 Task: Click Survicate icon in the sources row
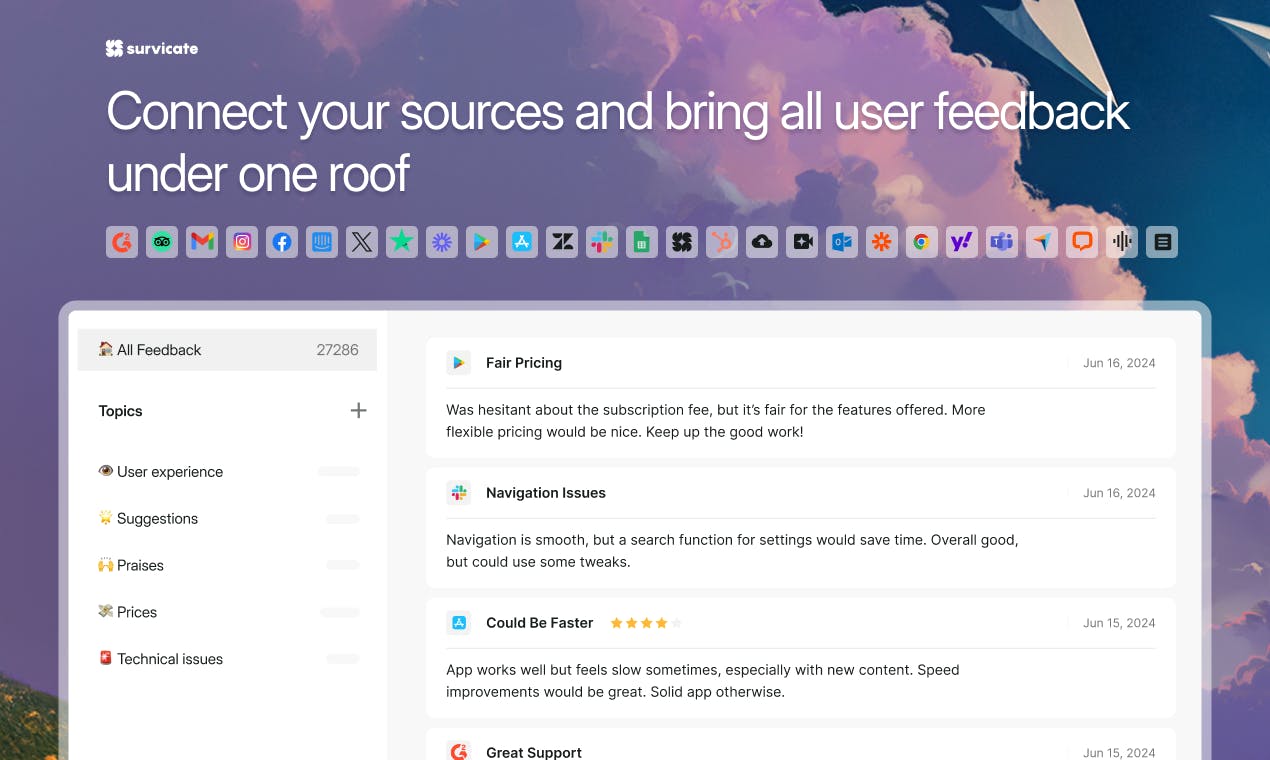(682, 242)
